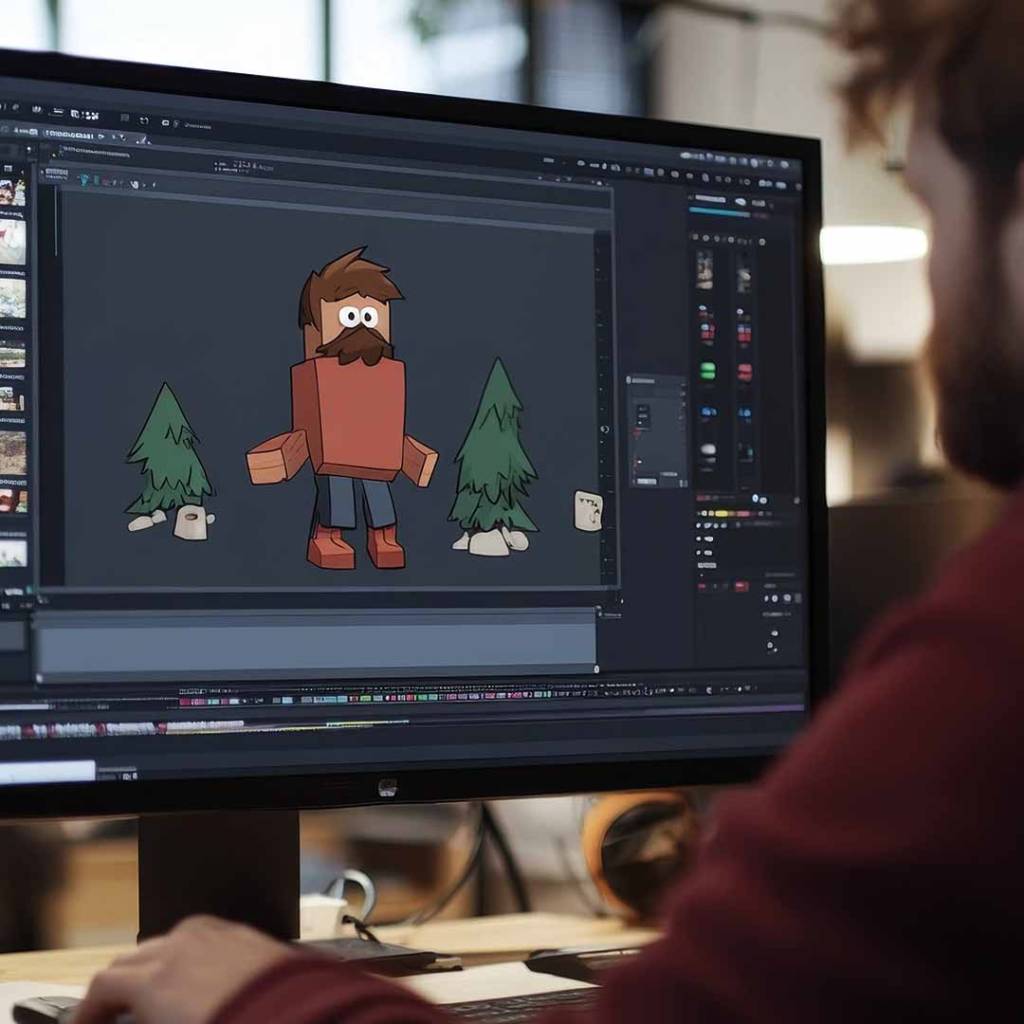This screenshot has height=1024, width=1024.
Task: Click the red button in right panel's lower row
Action: coord(741,586)
